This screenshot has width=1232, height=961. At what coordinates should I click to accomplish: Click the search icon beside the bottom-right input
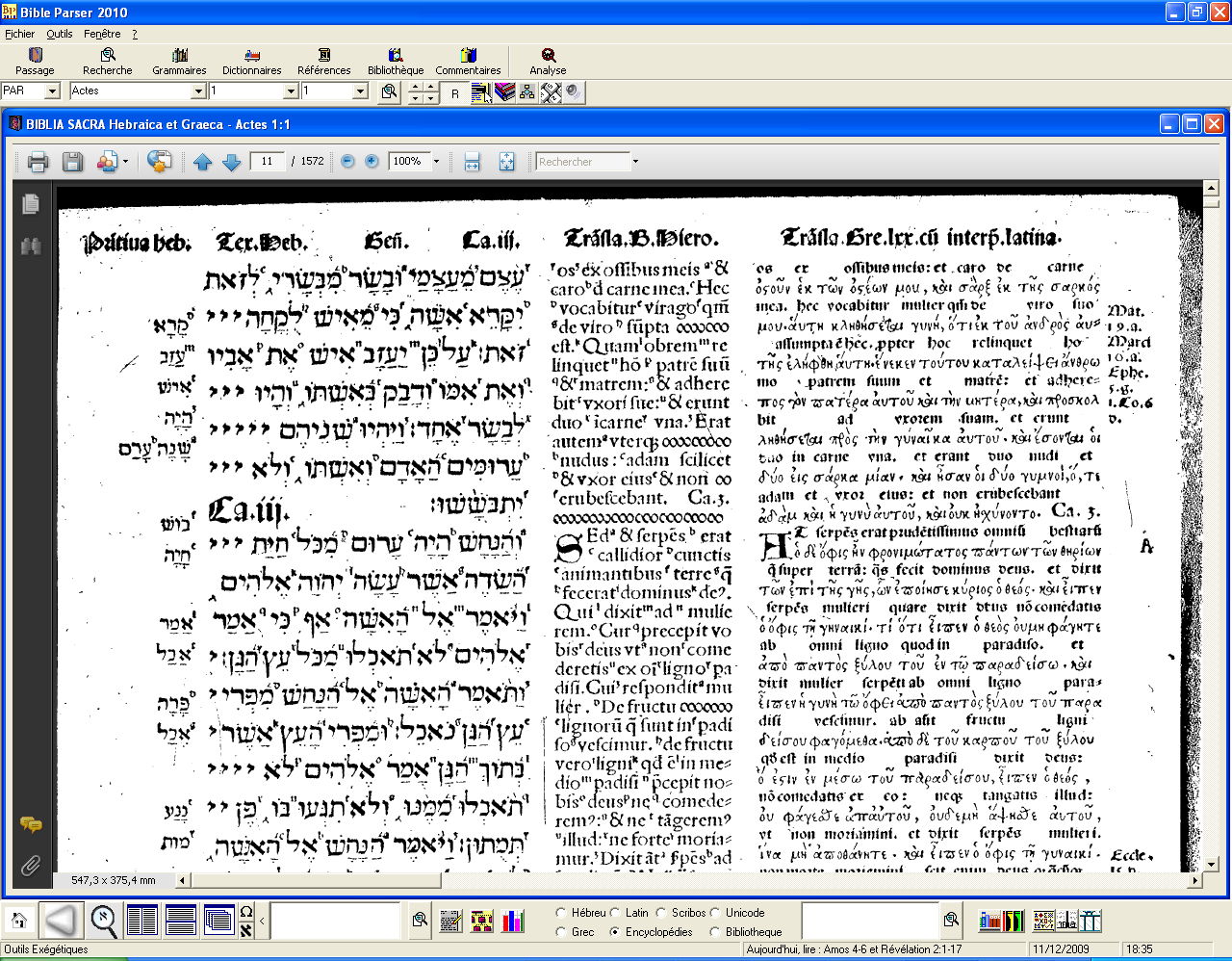951,921
